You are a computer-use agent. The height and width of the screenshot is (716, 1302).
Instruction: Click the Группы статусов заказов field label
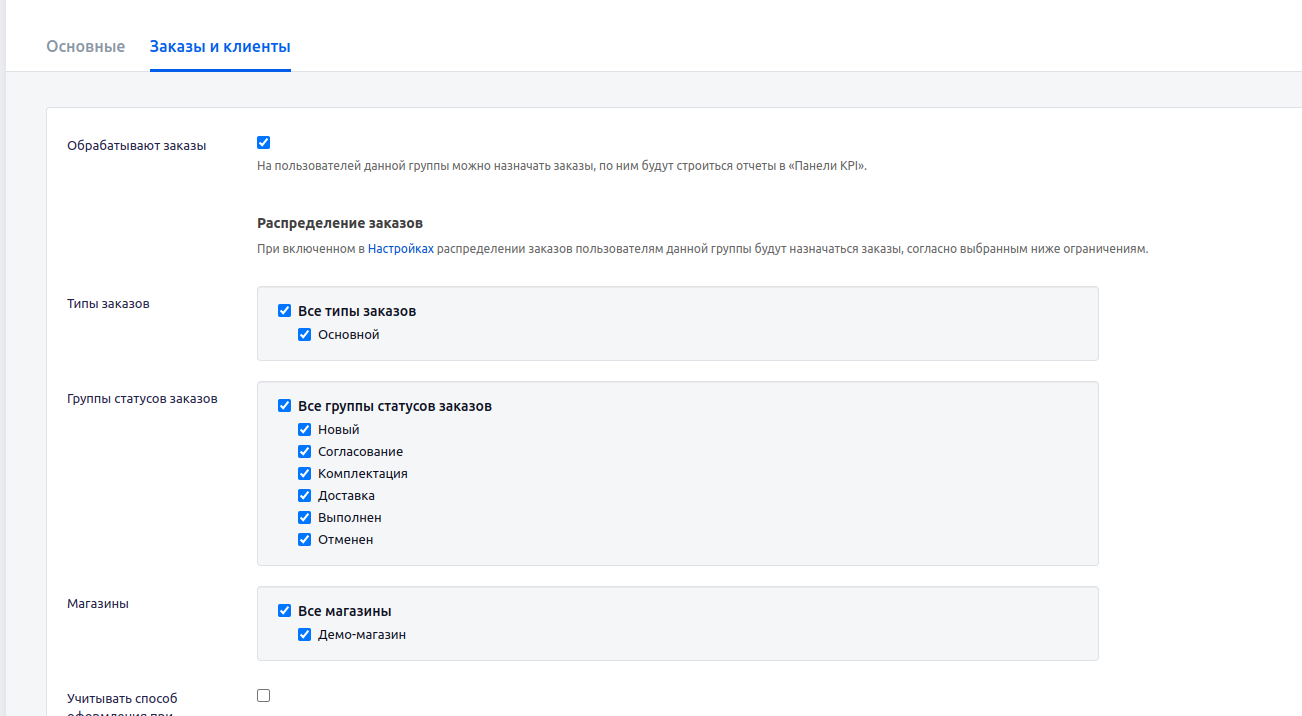click(142, 399)
